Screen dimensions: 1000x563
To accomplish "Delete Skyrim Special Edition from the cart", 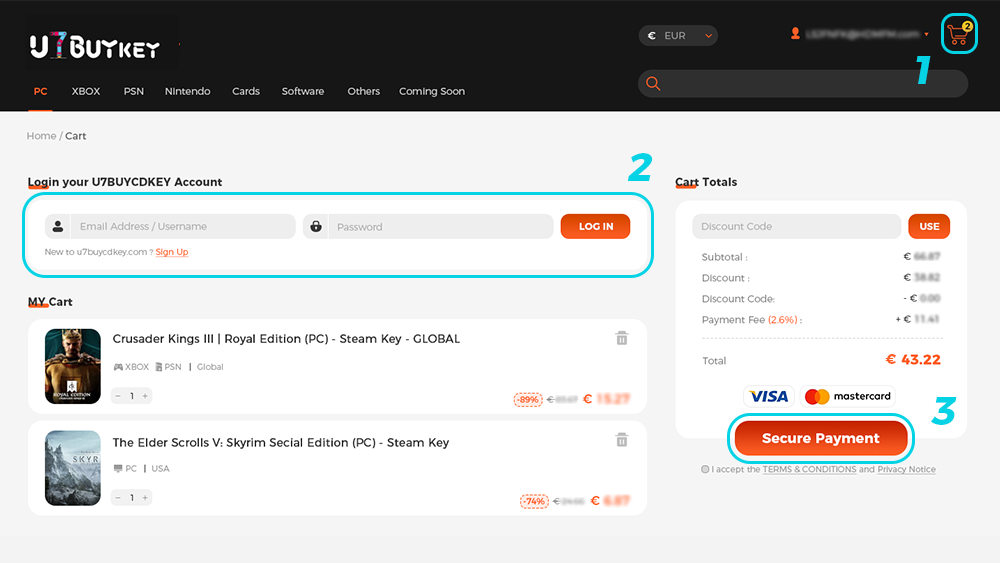I will pyautogui.click(x=622, y=440).
